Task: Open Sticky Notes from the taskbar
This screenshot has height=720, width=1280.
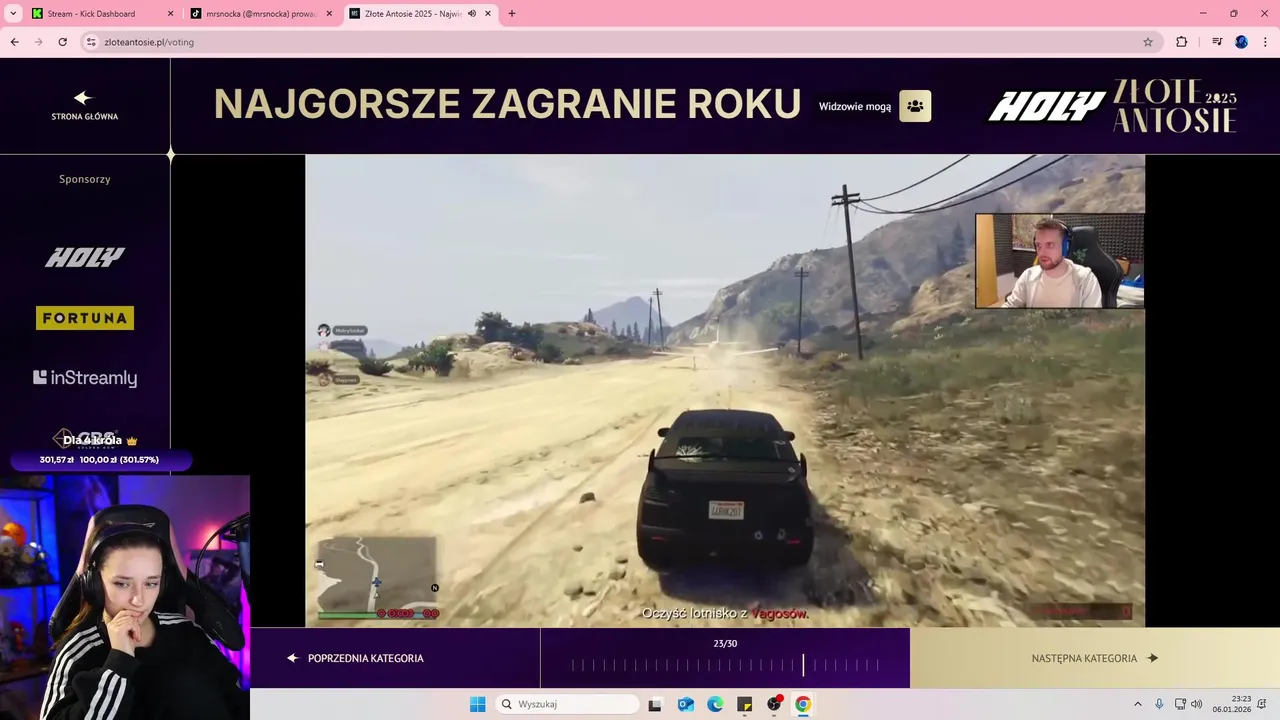Action: [744, 704]
